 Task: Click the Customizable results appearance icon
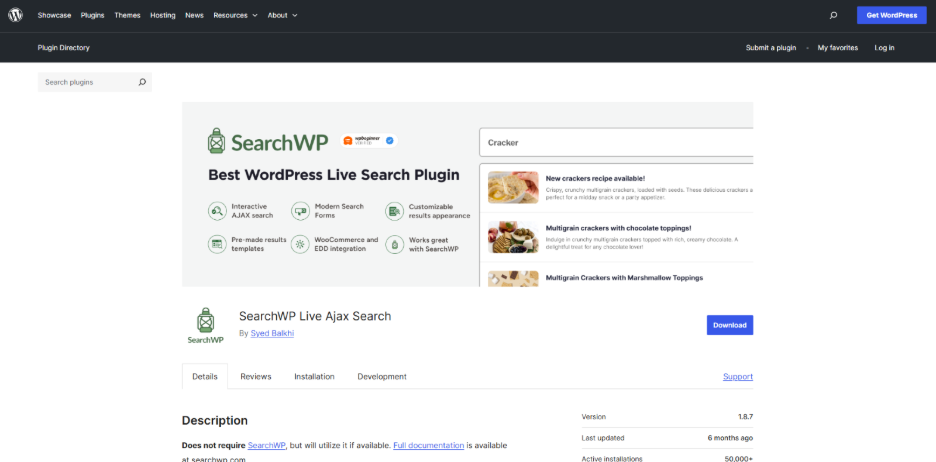[394, 211]
